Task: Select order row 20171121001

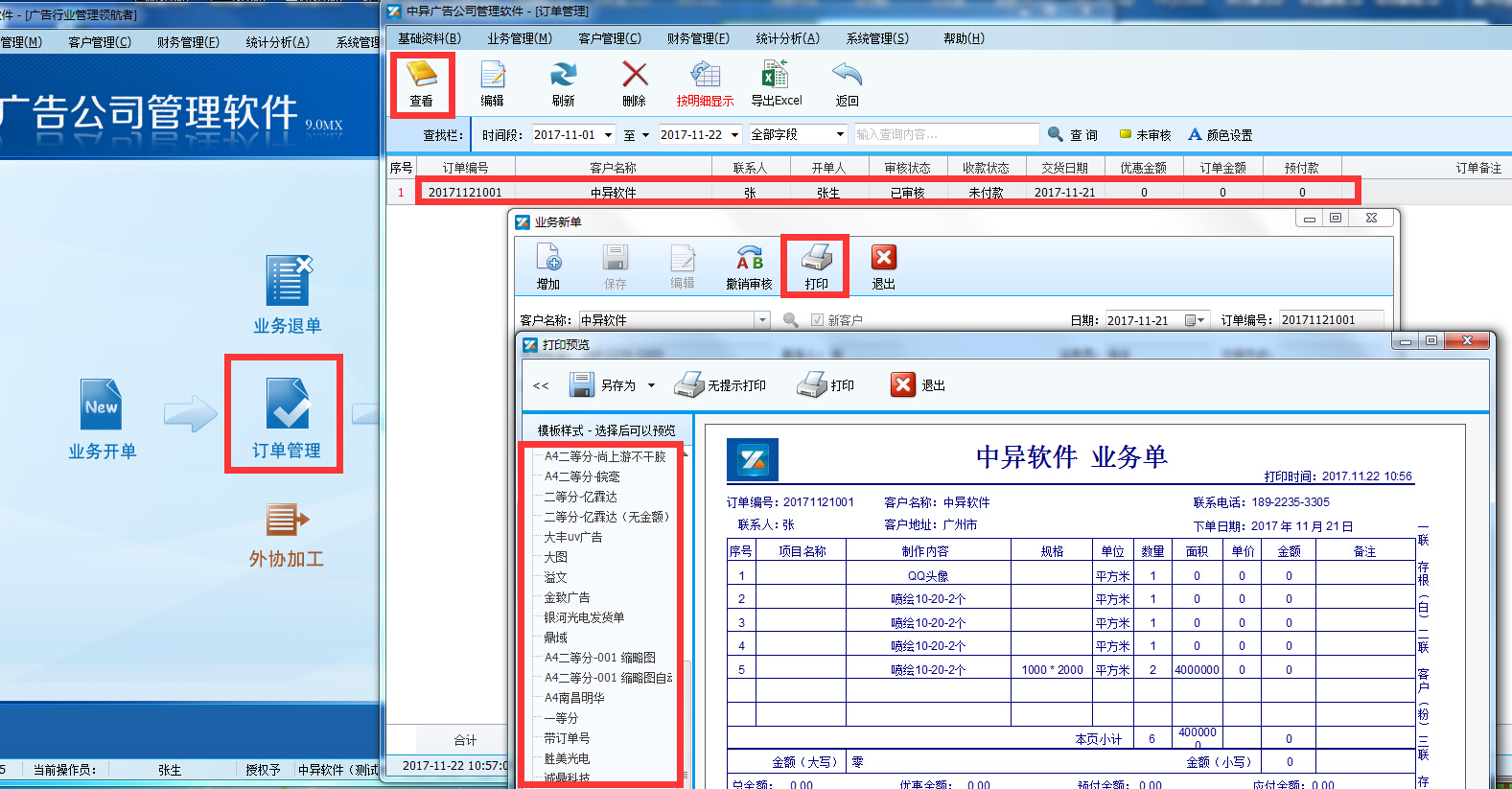Action: point(887,192)
